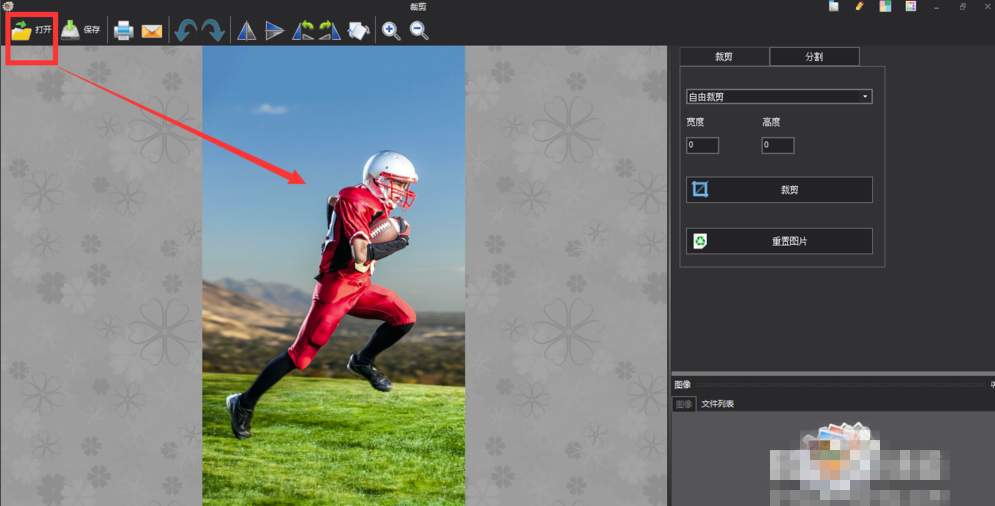Open the 自由裁剪 crop mode dropdown
995x506 pixels.
coord(778,97)
